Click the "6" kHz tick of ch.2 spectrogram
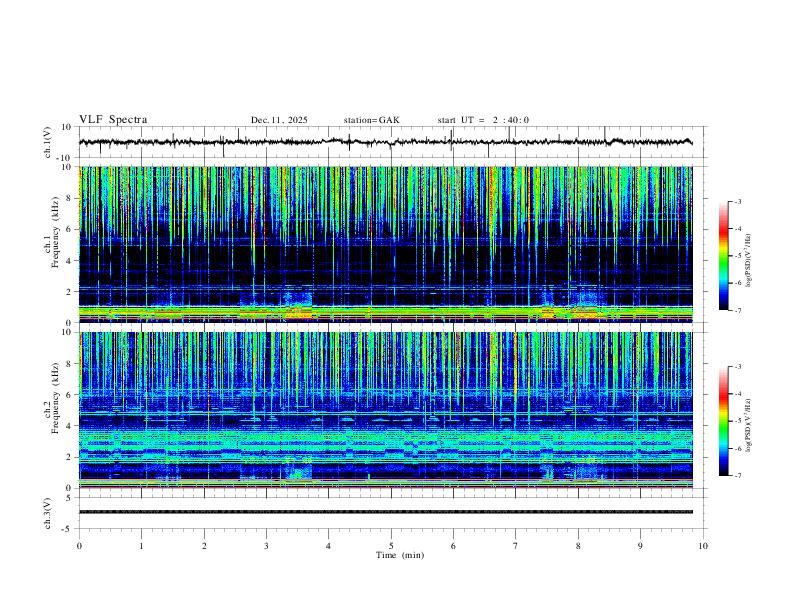This screenshot has width=792, height=612. click(70, 394)
